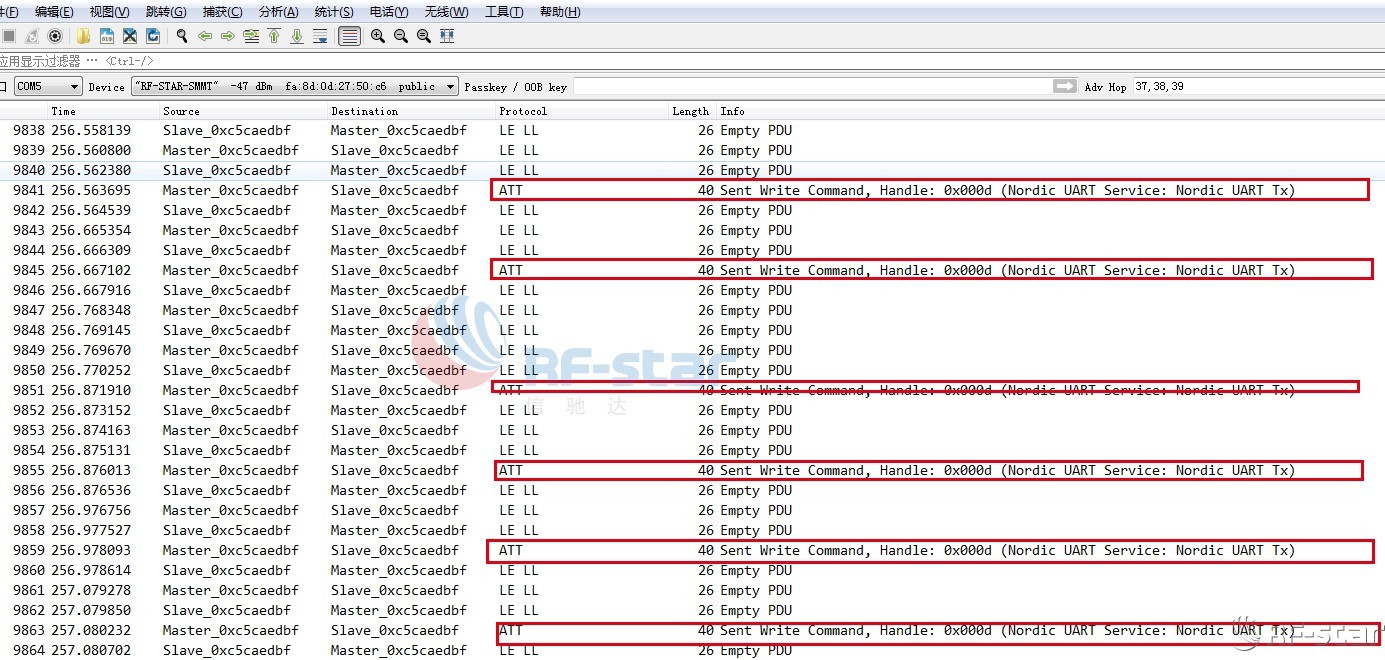Select packet 9853 at 256.874163
This screenshot has width=1385, height=660.
tap(692, 430)
